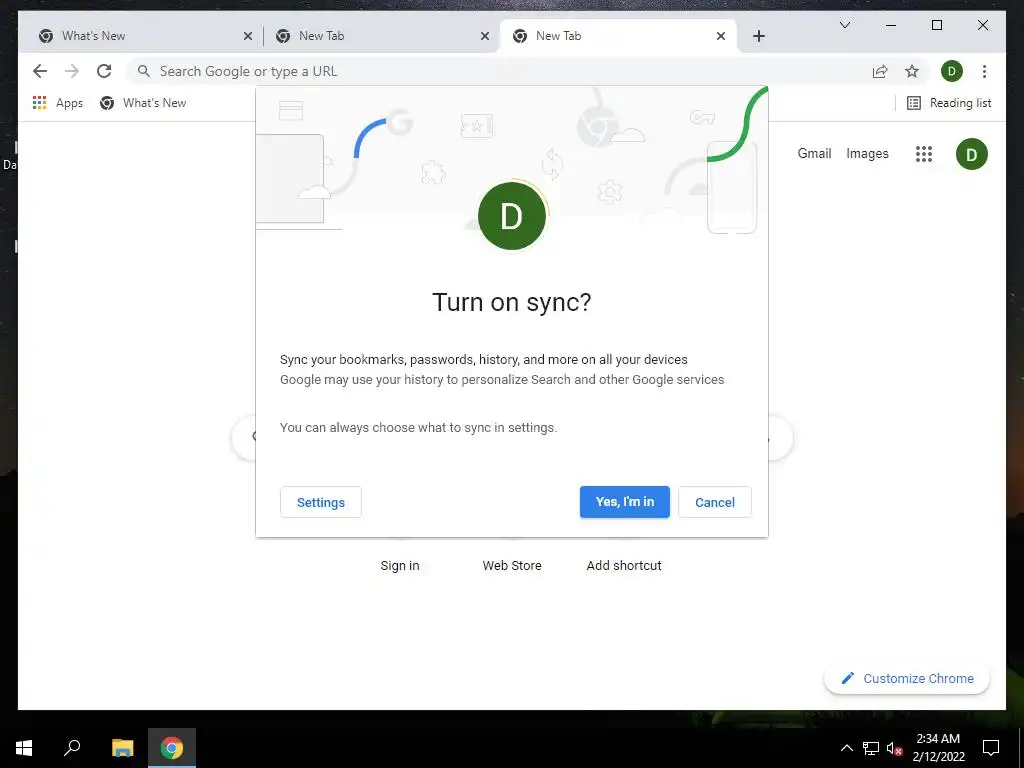Open the Gmail link
Screen dimensions: 1024x768
pyautogui.click(x=814, y=153)
